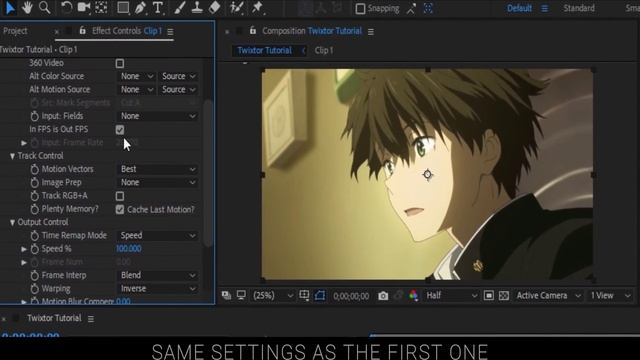Select the Brush tool
This screenshot has height=360, width=640.
180,7
